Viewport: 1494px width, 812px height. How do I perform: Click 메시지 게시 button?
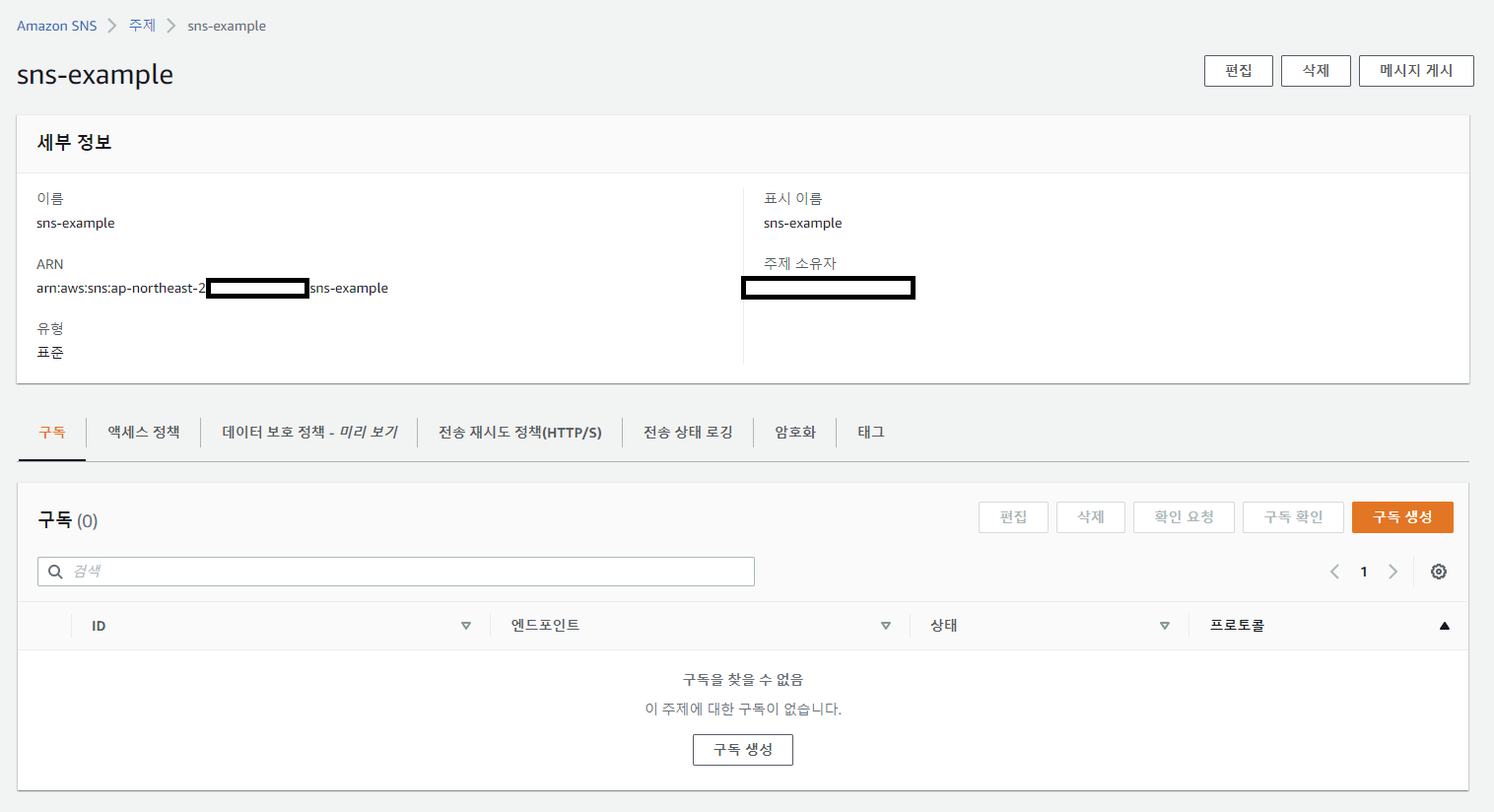point(1416,71)
